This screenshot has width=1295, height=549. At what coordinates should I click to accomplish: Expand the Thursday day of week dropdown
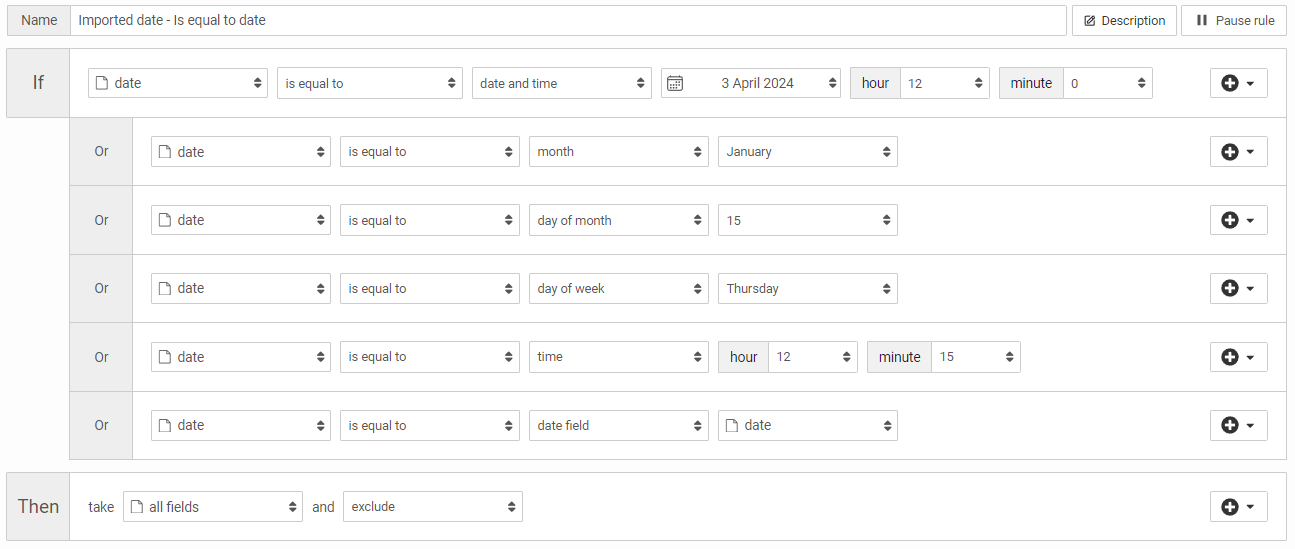[x=807, y=289]
